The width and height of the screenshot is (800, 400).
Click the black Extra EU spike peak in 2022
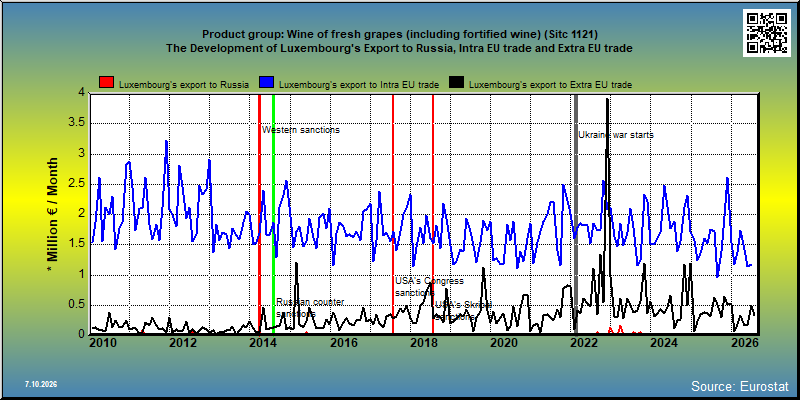(x=607, y=100)
